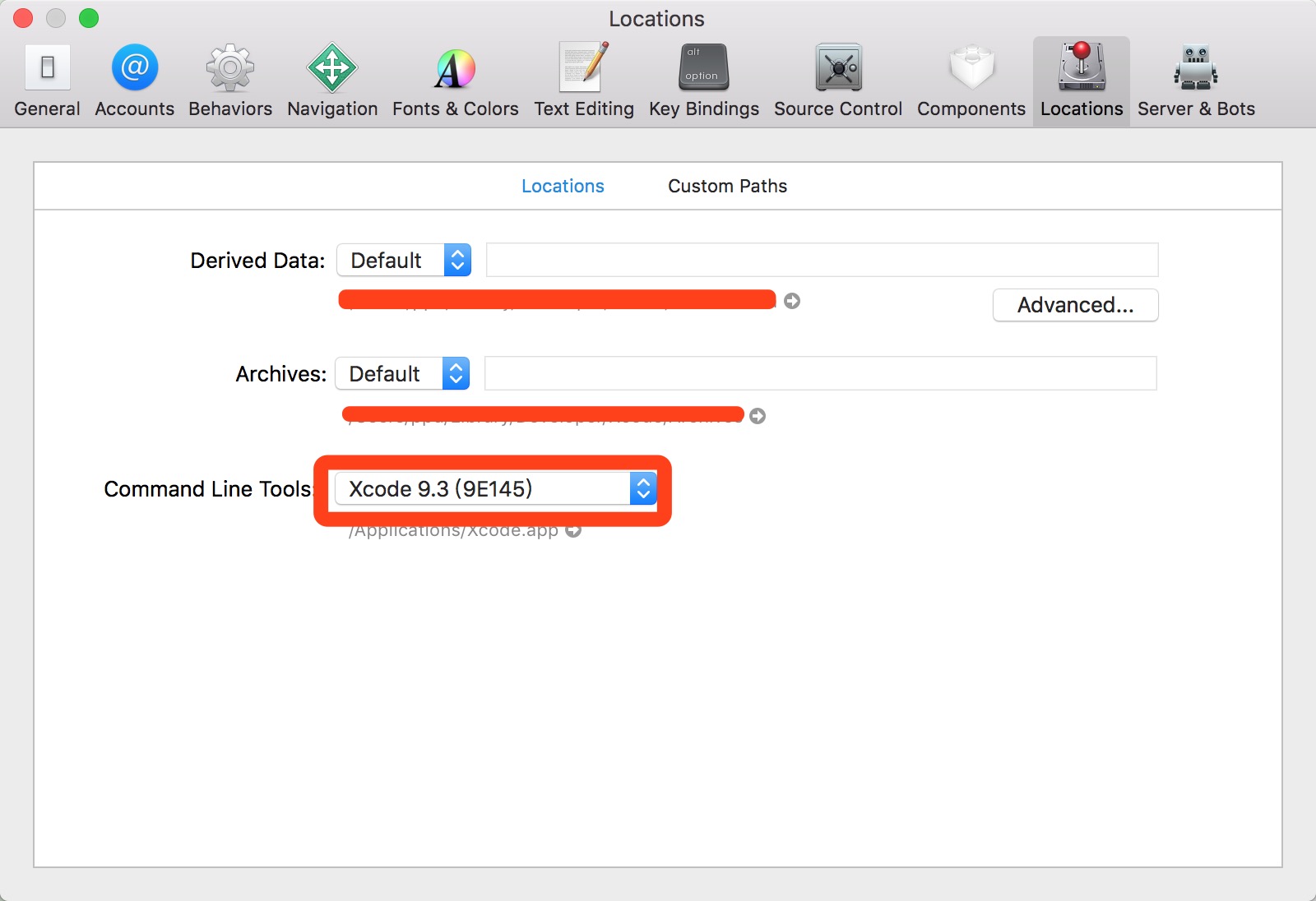Close the preferences window with red button
The image size is (1316, 901).
click(23, 18)
